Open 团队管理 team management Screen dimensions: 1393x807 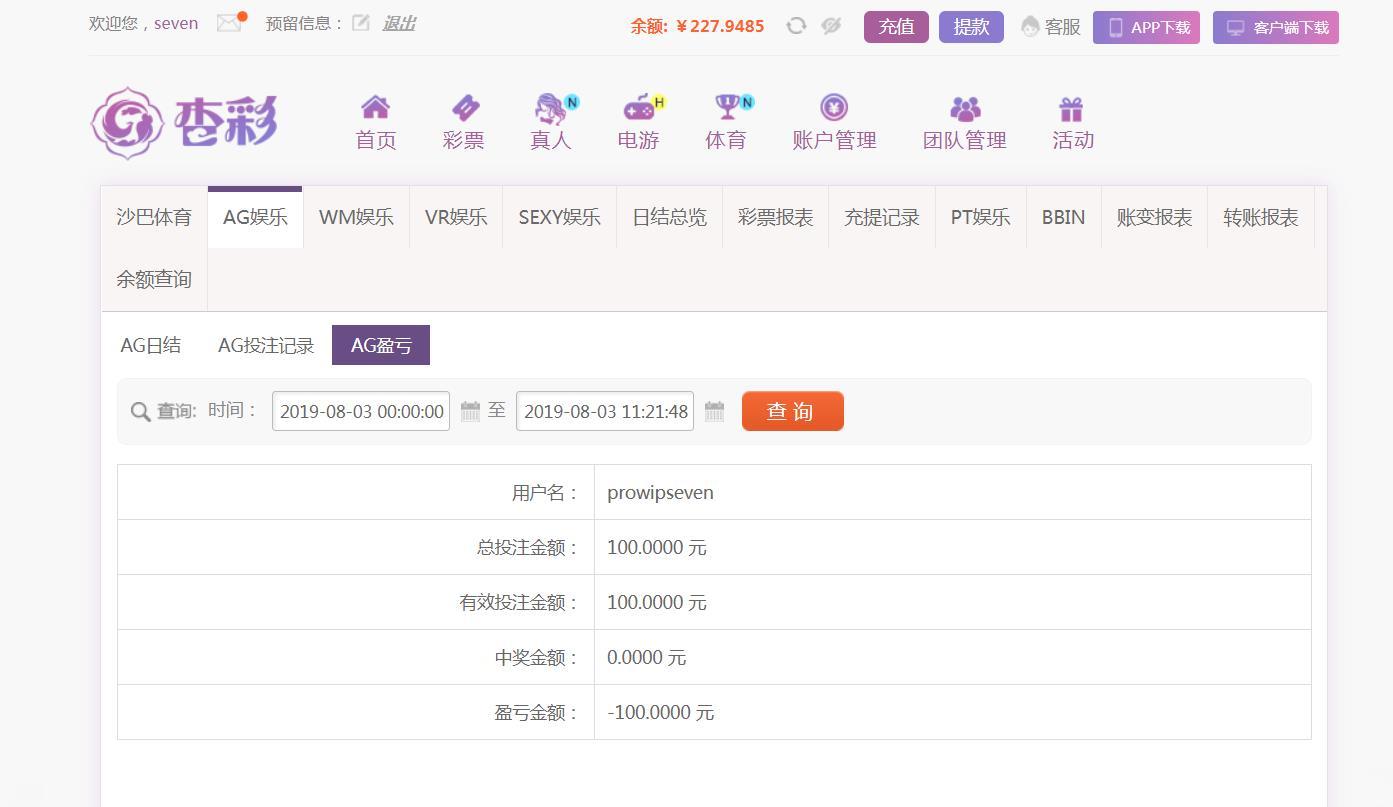click(x=965, y=123)
